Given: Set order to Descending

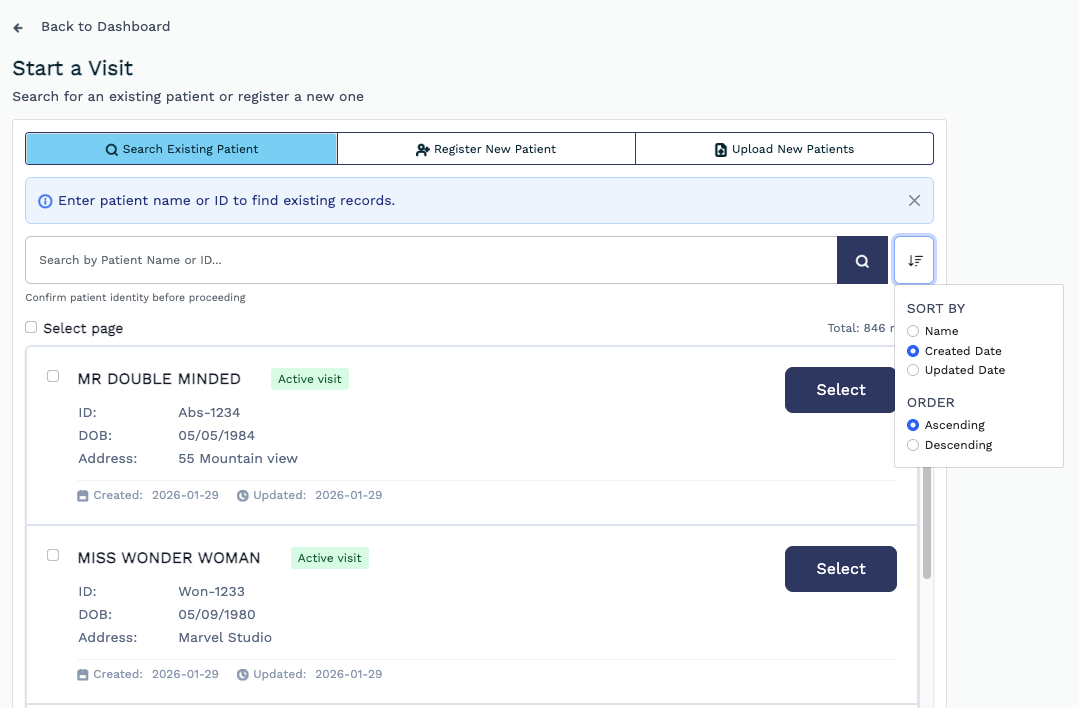Looking at the screenshot, I should click(913, 445).
